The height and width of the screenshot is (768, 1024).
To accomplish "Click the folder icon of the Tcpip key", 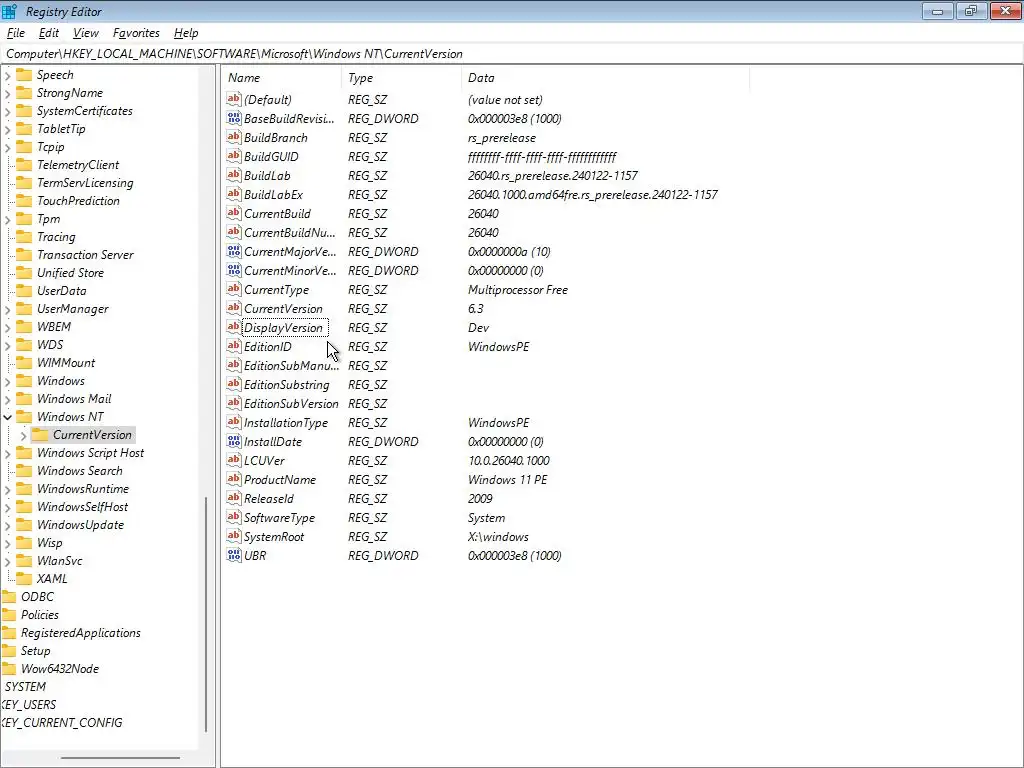I will tap(24, 146).
